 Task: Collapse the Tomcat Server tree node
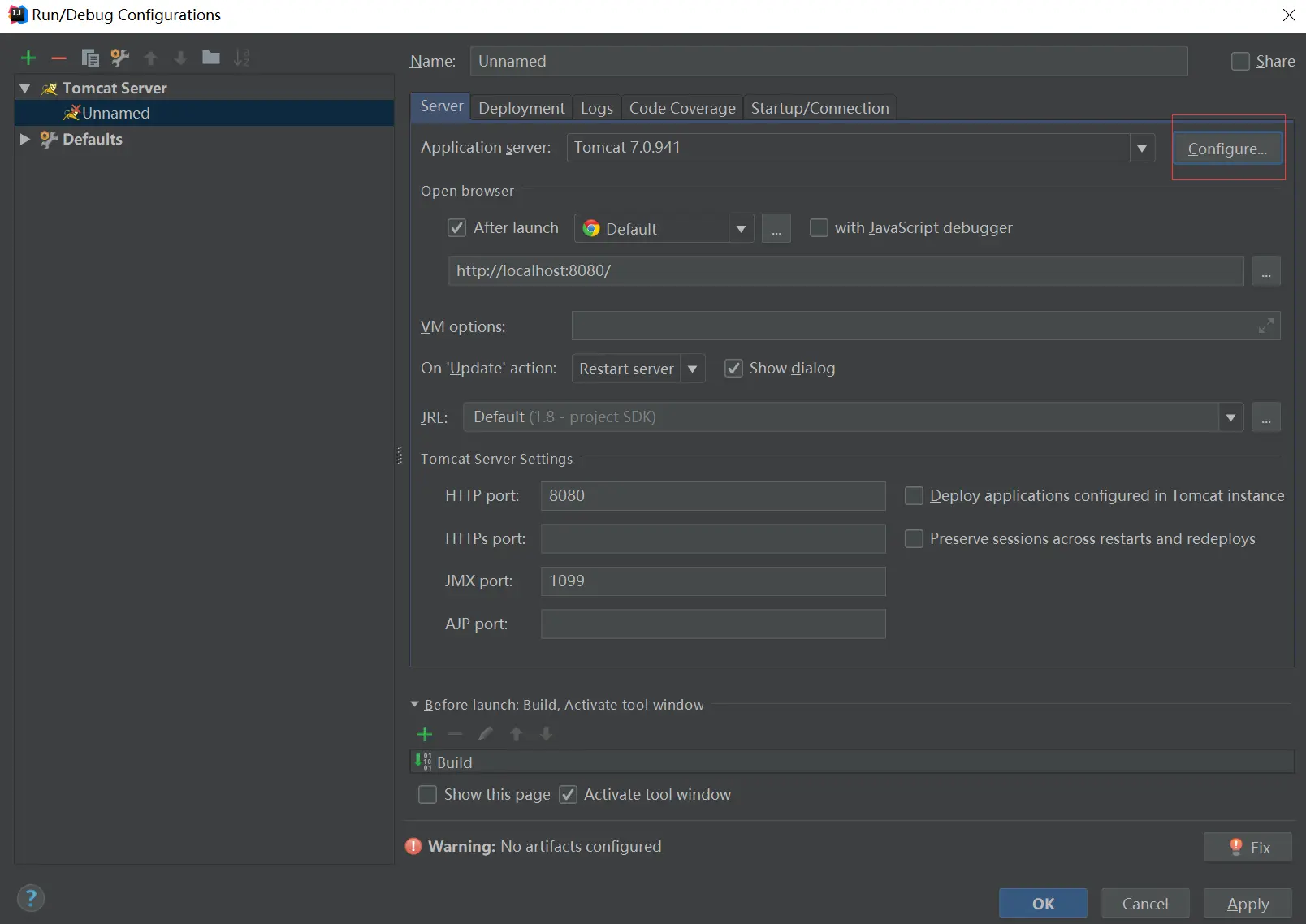[x=25, y=88]
